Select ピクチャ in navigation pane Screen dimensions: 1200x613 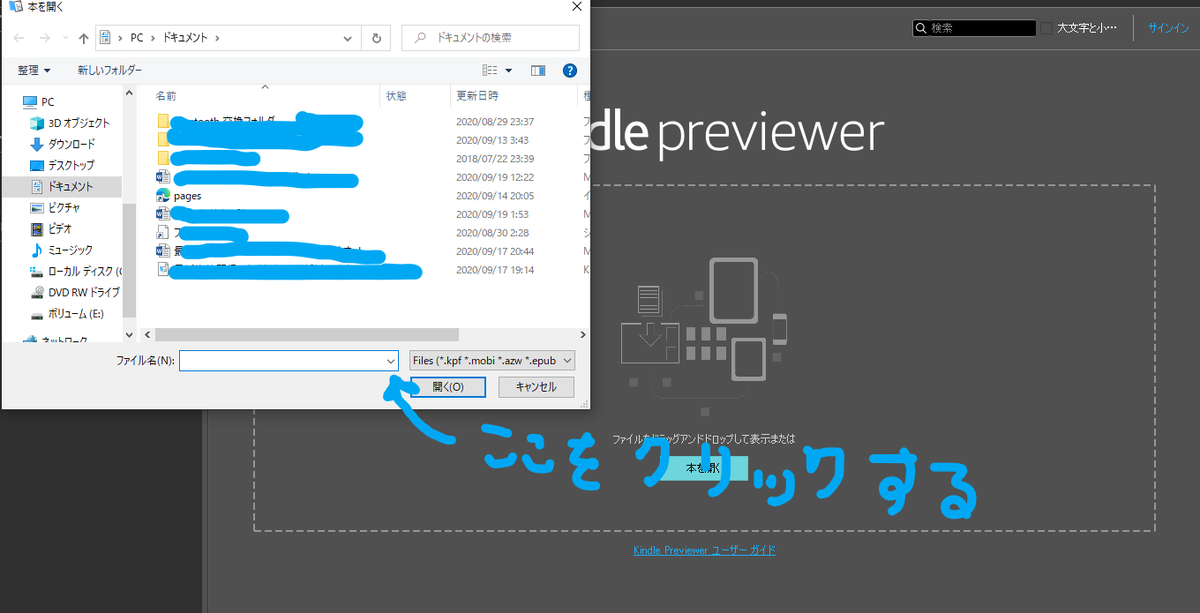click(x=55, y=207)
